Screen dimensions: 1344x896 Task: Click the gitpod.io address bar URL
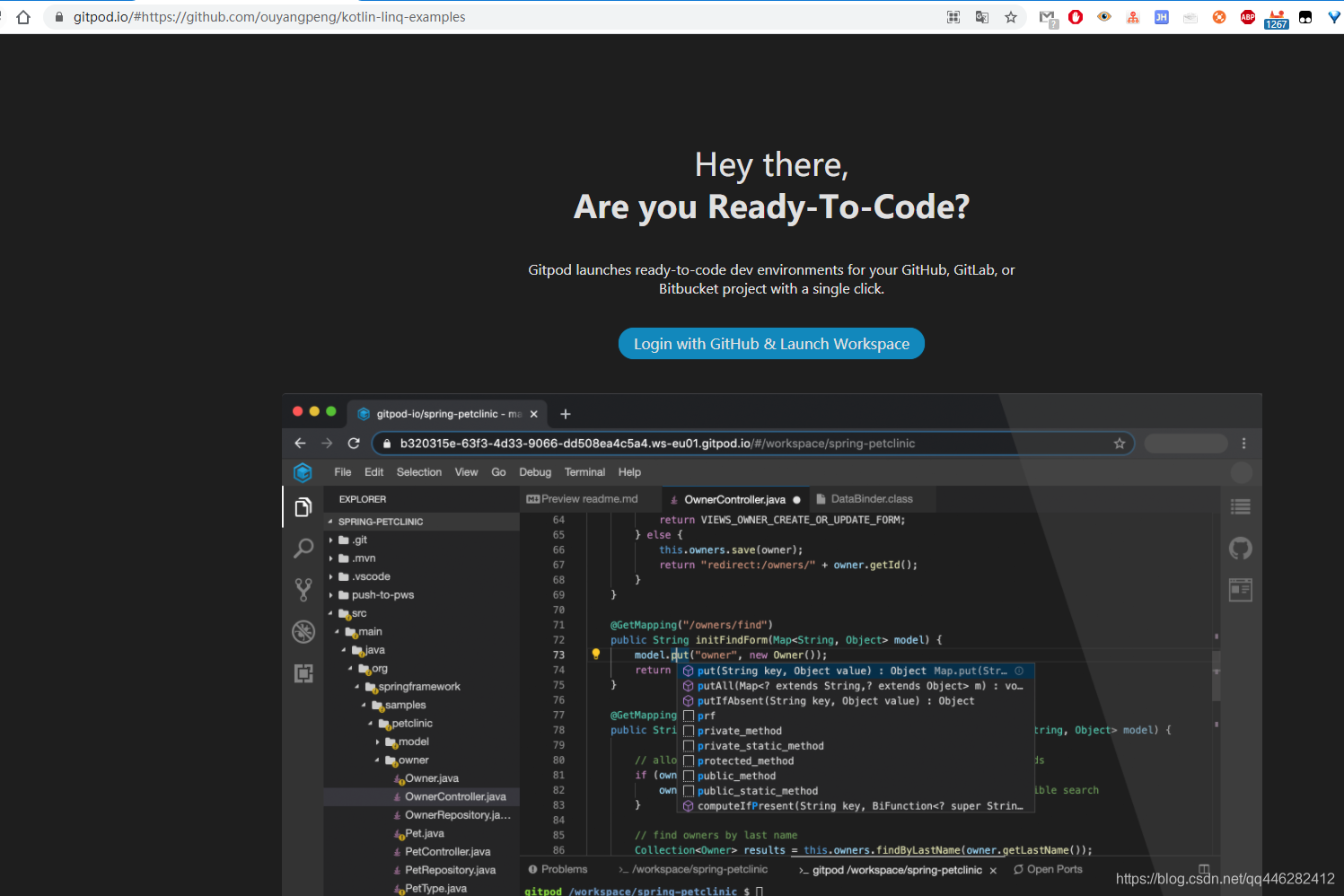coord(269,17)
